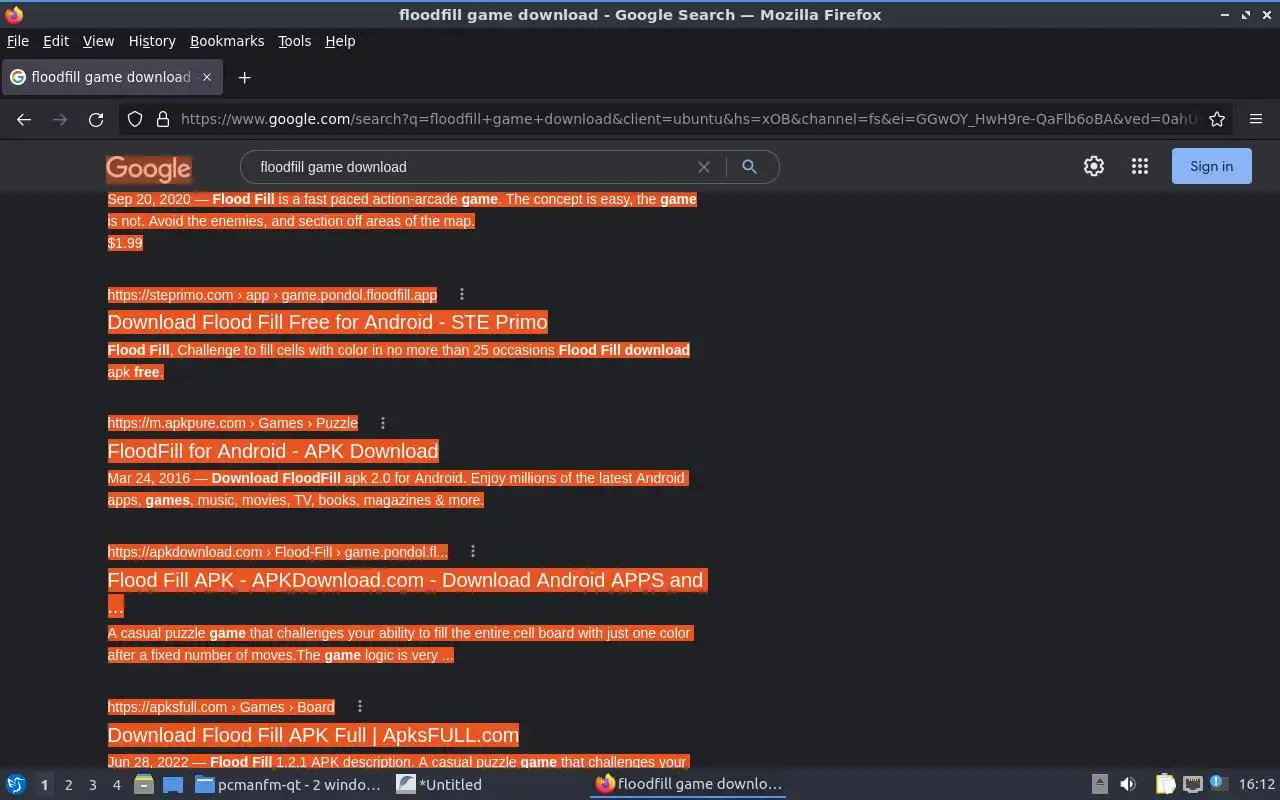Click the 16:12 taskbar clock

(x=1256, y=785)
